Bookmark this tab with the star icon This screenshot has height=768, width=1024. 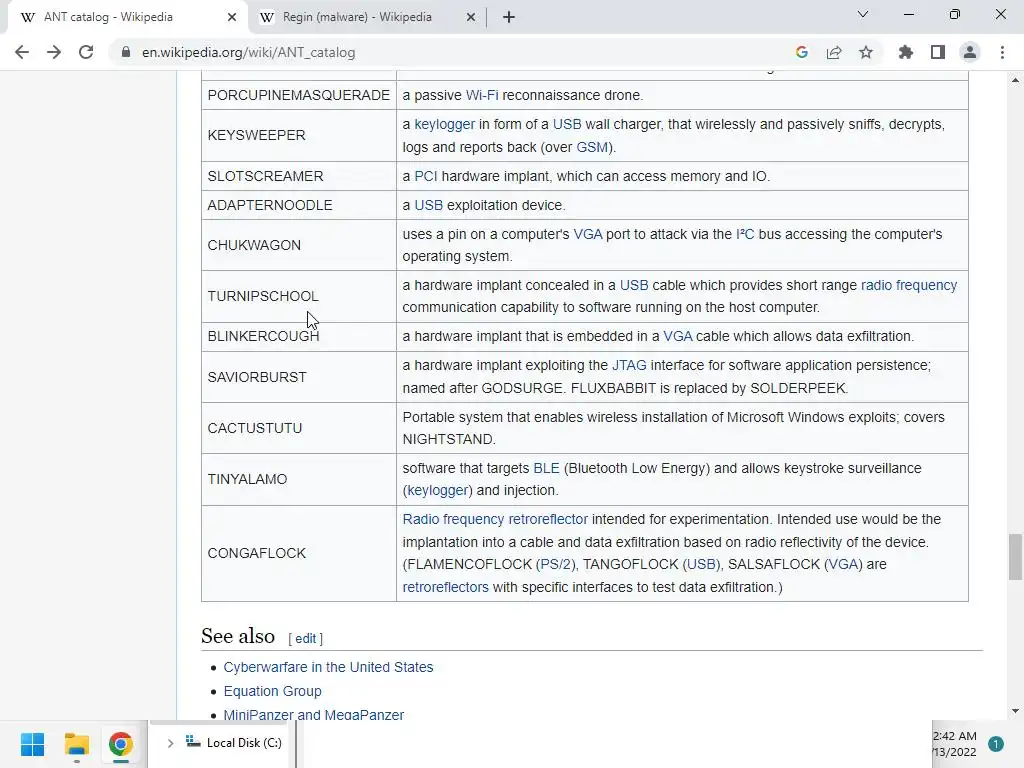coord(866,52)
